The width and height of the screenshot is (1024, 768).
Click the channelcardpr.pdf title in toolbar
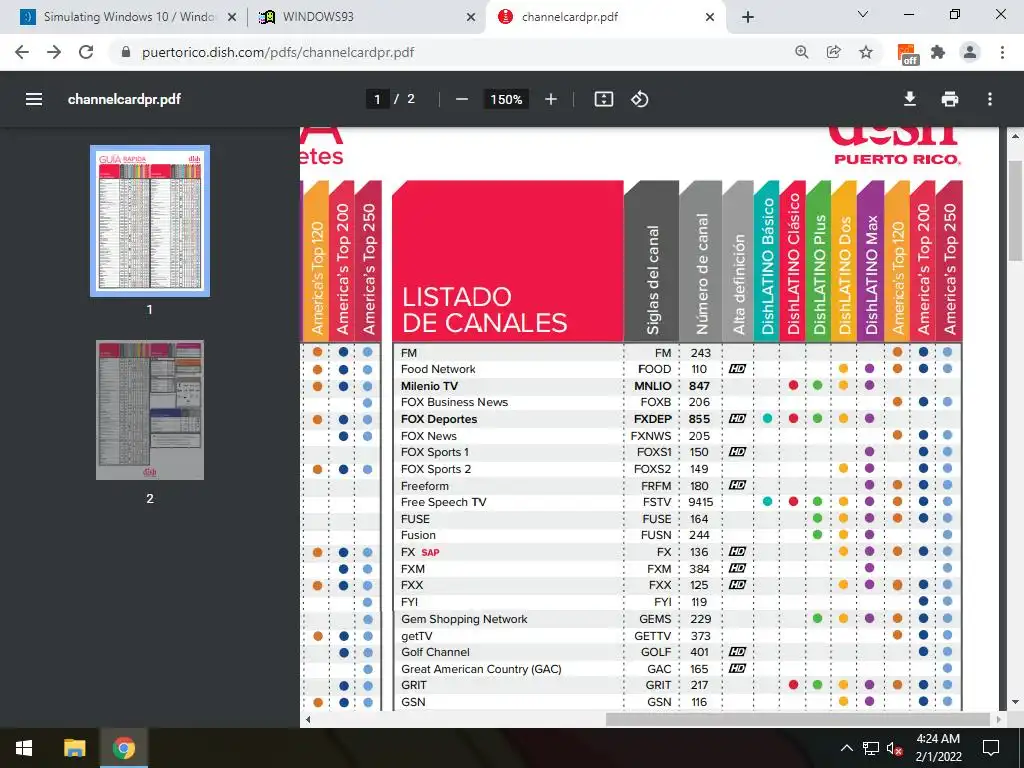coord(124,99)
